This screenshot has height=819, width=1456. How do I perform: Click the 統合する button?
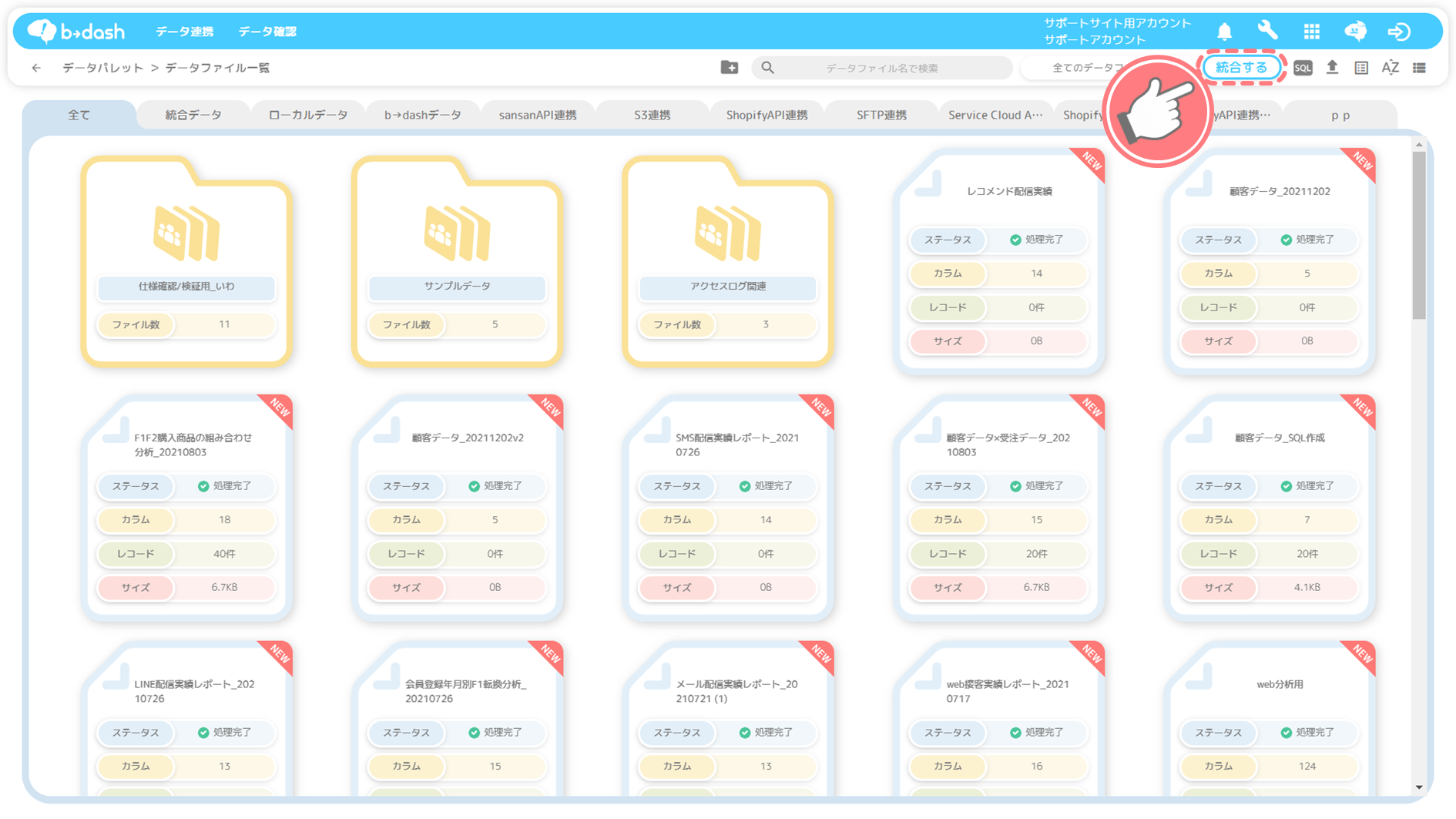1241,68
